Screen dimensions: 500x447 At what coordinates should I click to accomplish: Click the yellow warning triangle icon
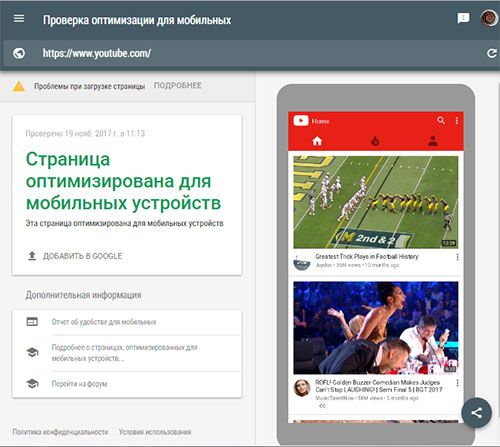(19, 86)
